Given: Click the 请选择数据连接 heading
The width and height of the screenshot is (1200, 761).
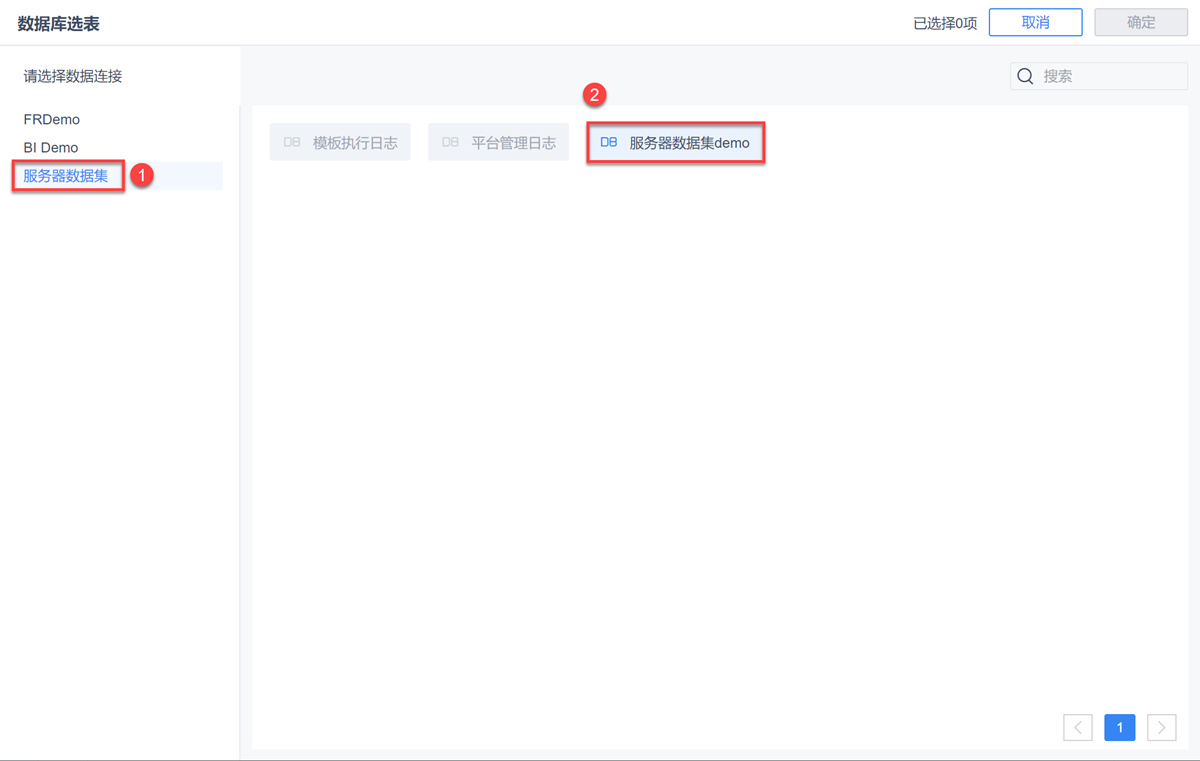Looking at the screenshot, I should click(x=73, y=76).
